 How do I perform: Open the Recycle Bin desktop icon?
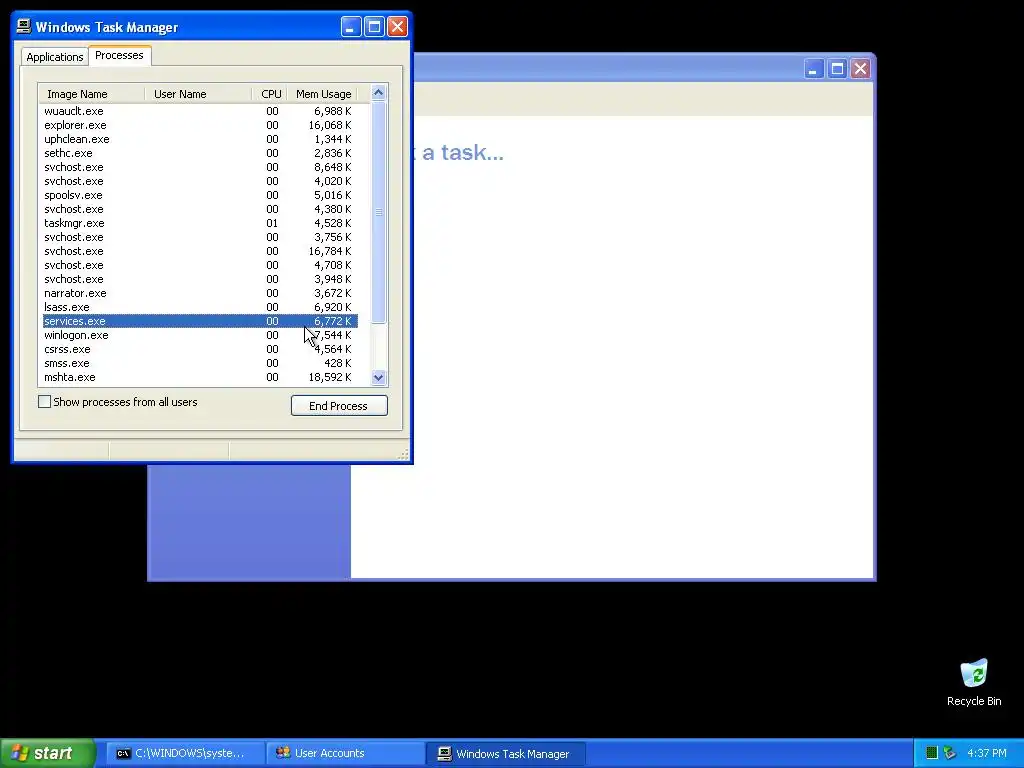(x=974, y=682)
